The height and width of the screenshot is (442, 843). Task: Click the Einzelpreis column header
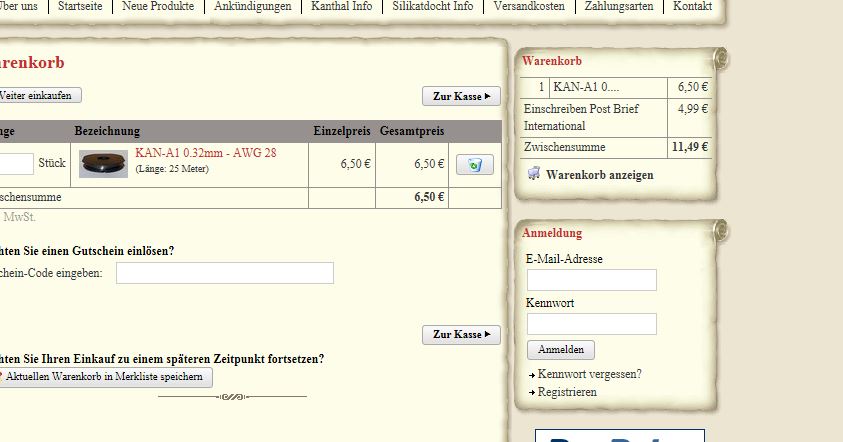tap(342, 131)
